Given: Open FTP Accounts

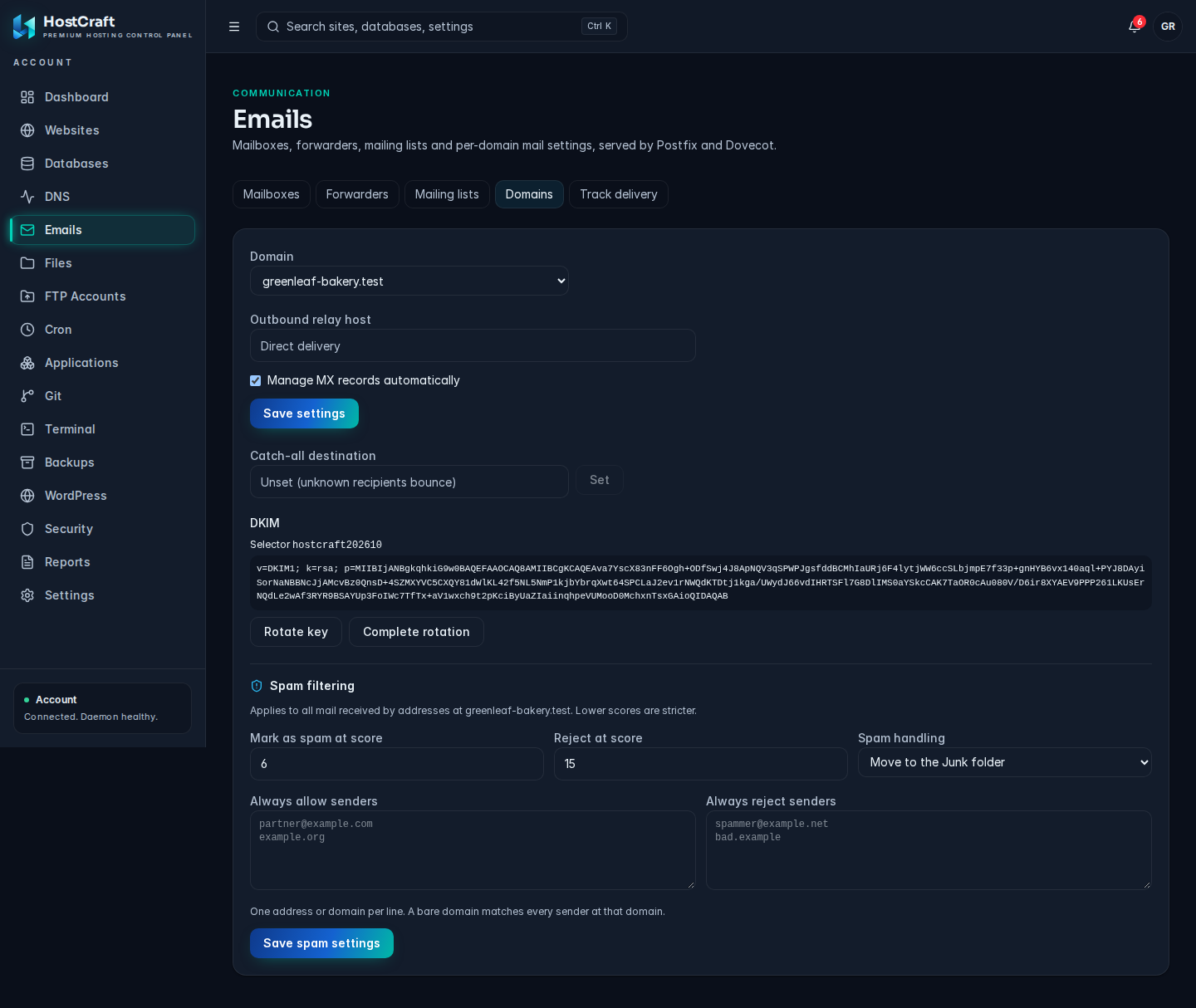Looking at the screenshot, I should [x=102, y=296].
